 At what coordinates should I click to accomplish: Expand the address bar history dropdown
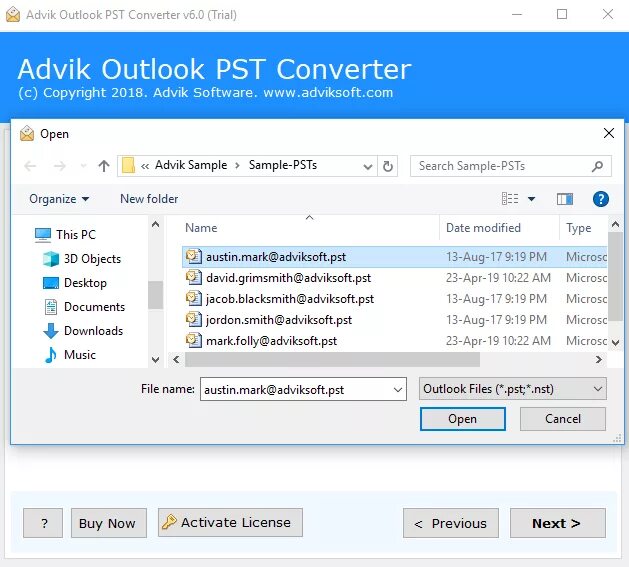click(x=367, y=167)
